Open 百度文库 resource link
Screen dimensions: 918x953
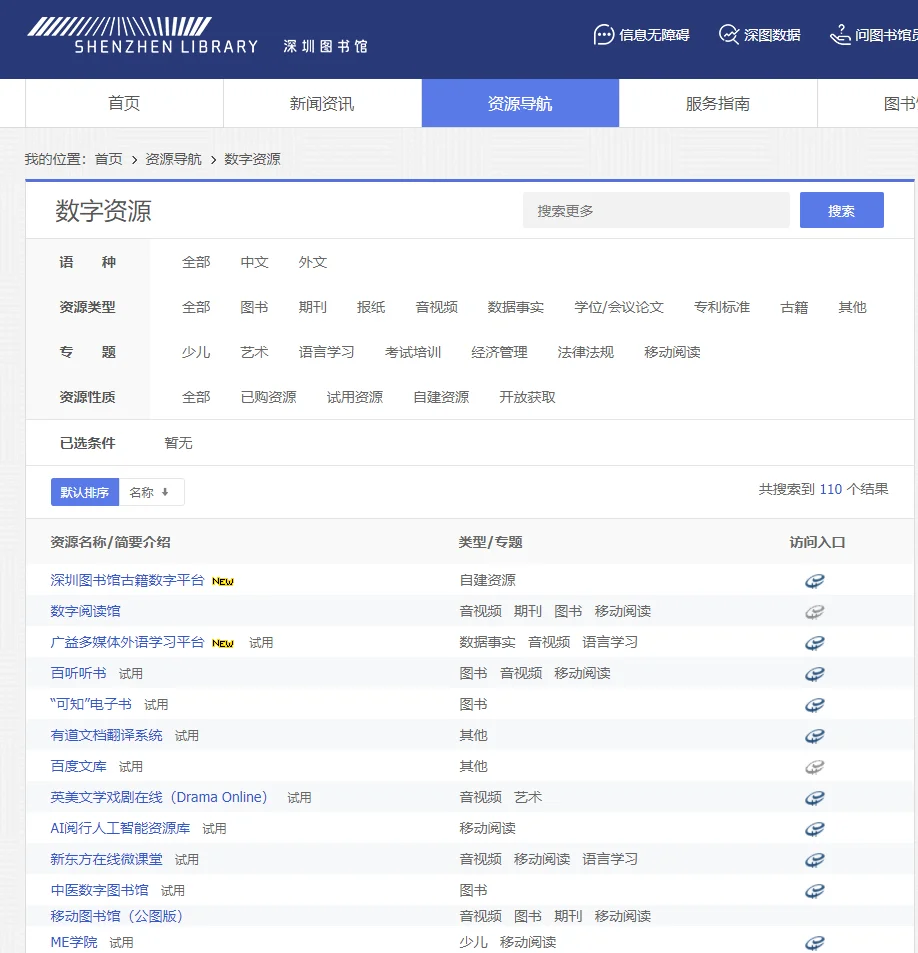point(78,766)
